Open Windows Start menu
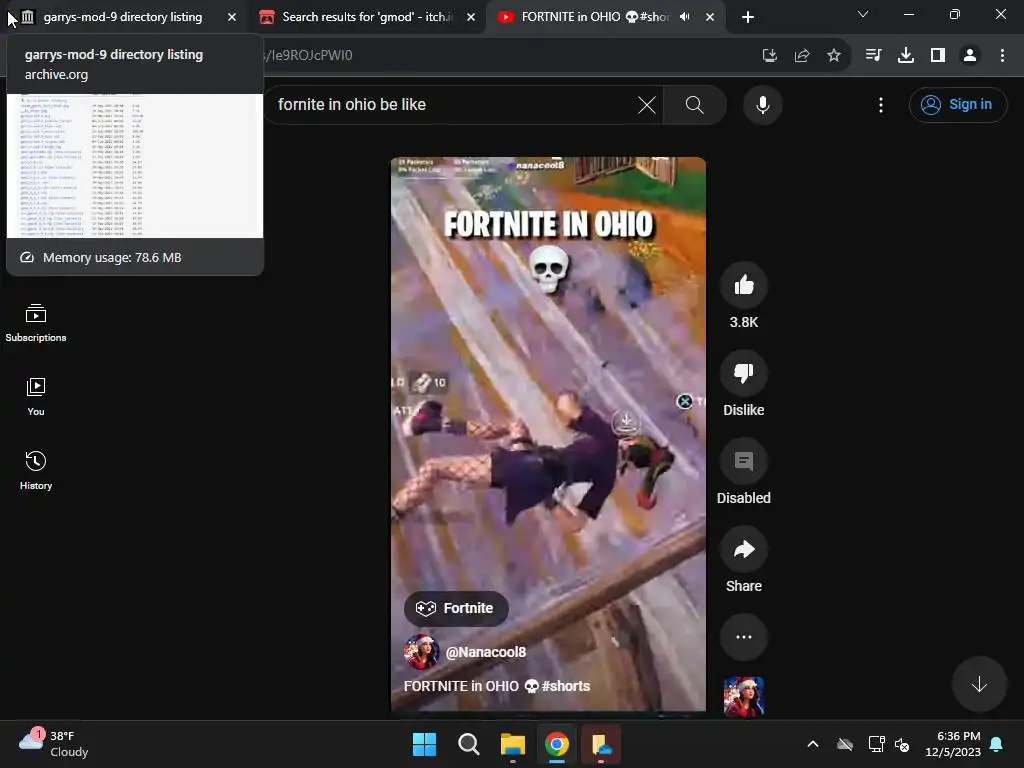The height and width of the screenshot is (768, 1024). [x=424, y=744]
